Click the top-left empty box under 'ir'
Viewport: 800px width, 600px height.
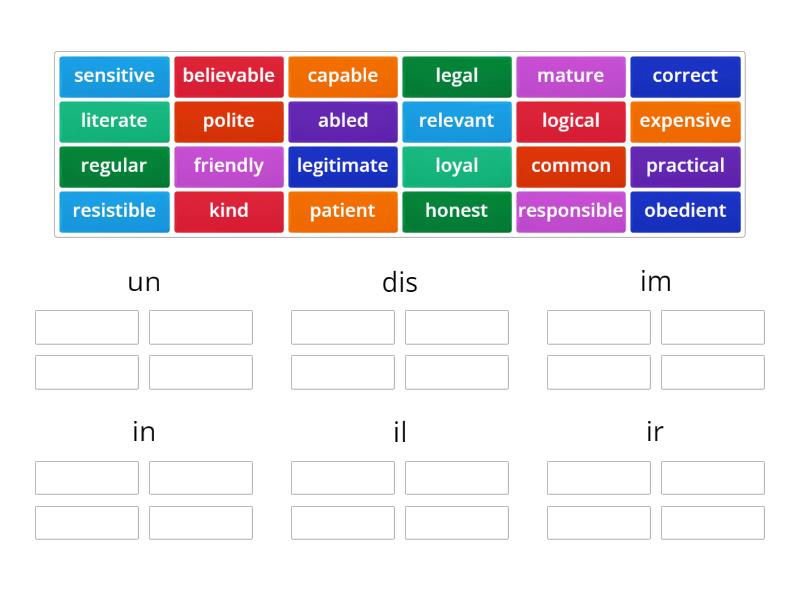[x=599, y=477]
